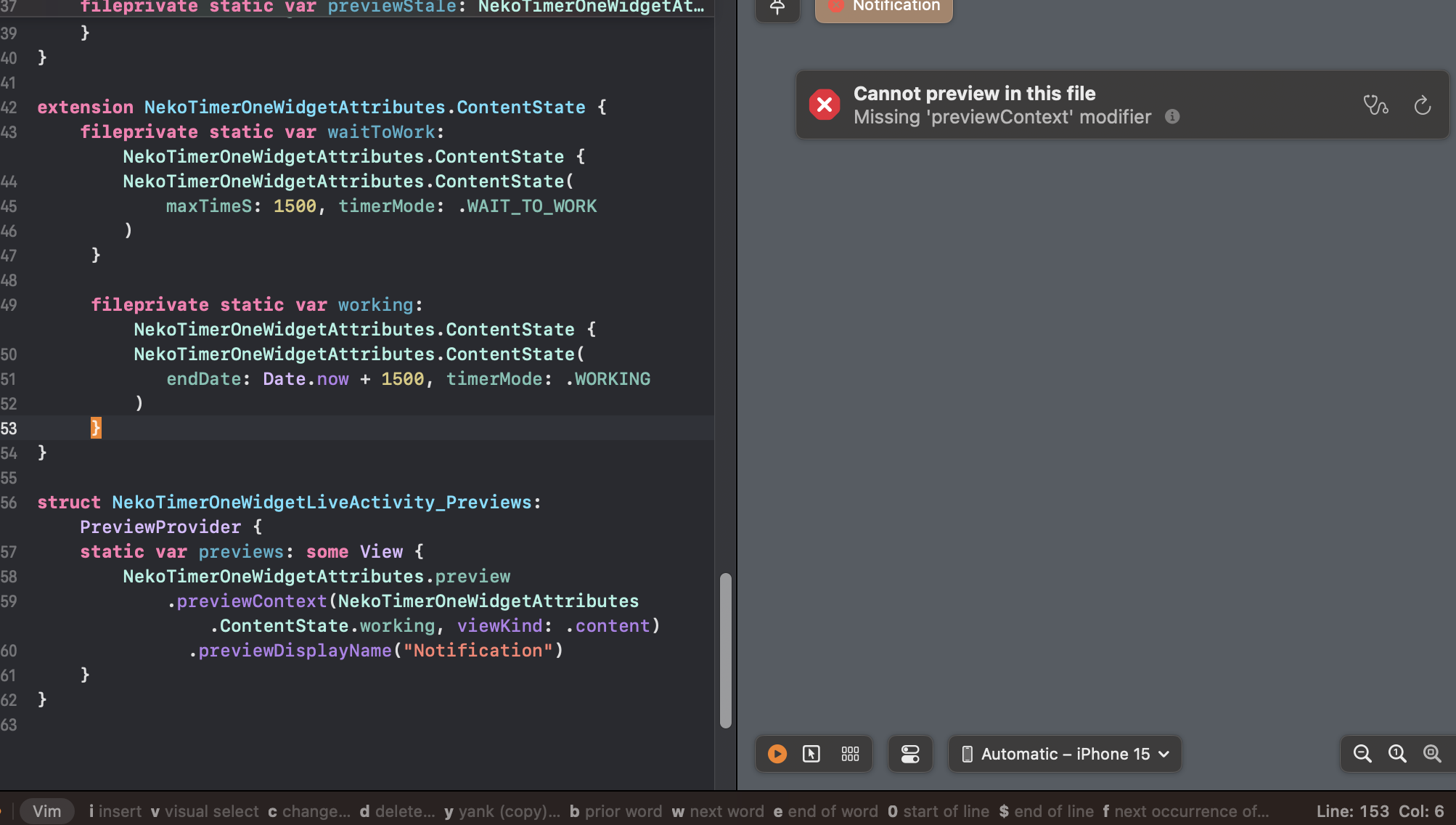Place cursor on previewDisplayName call
Image resolution: width=1456 pixels, height=825 pixels.
(294, 651)
